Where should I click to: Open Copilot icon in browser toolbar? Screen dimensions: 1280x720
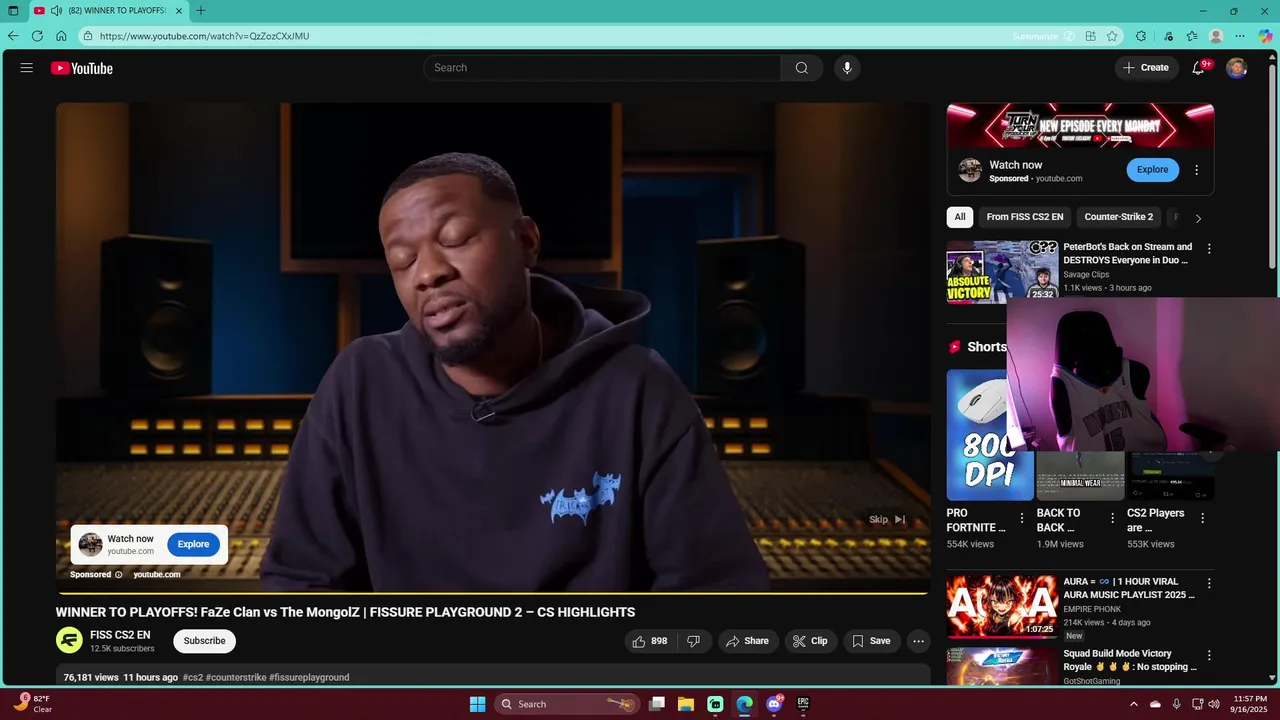[x=1265, y=36]
